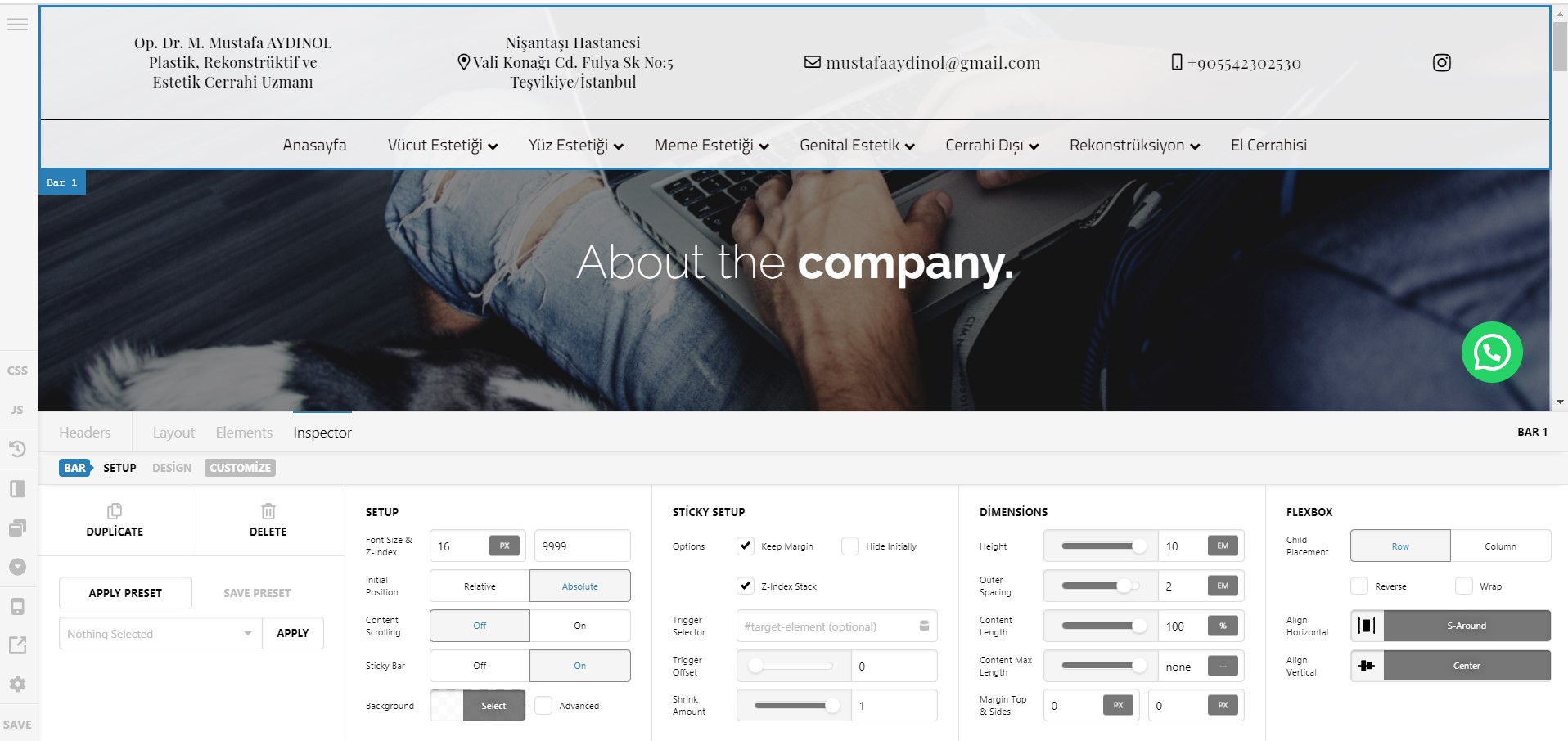The image size is (1568, 741).
Task: Open the hamburger menu at top left
Action: [17, 25]
